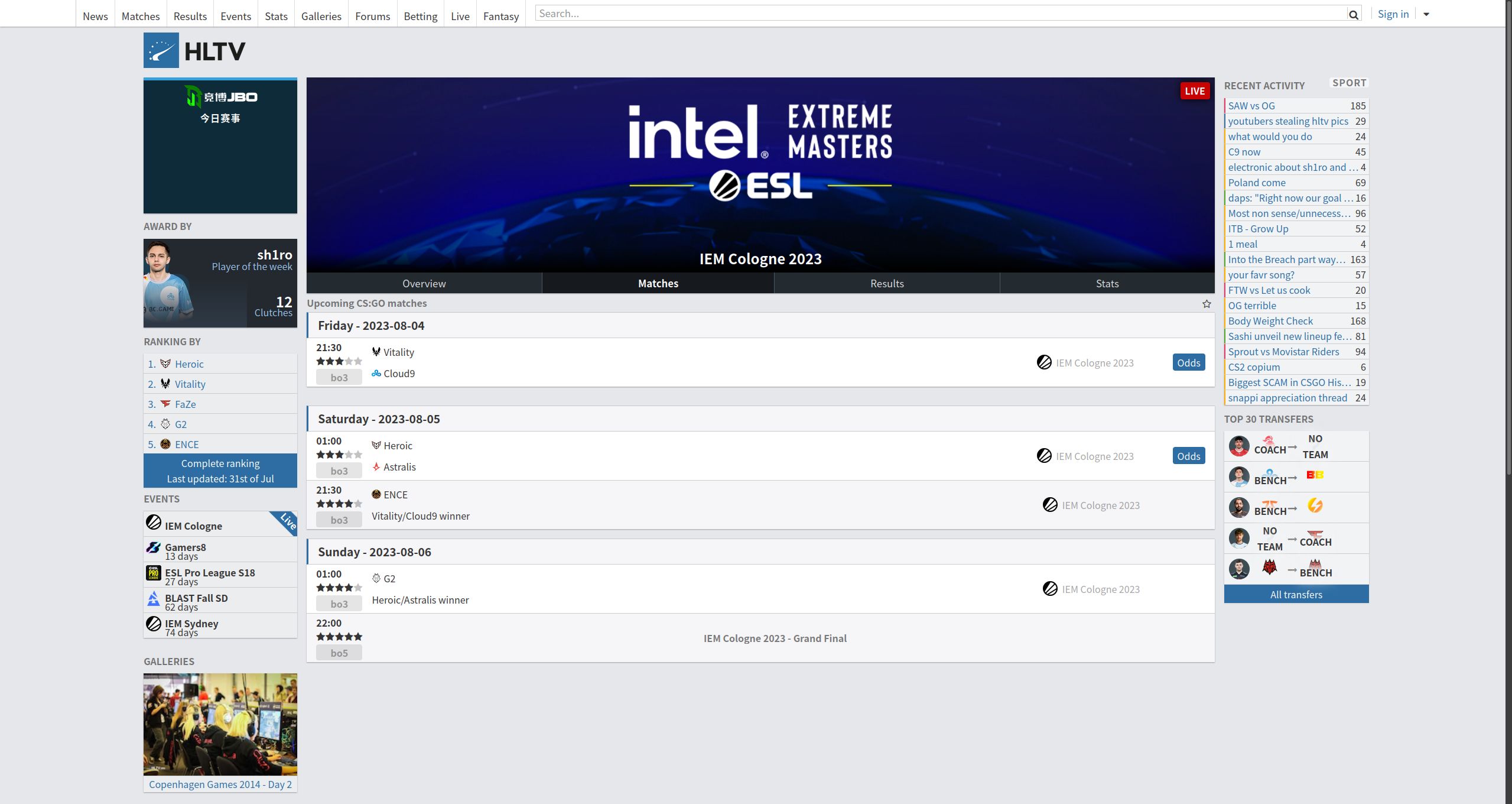The image size is (1512, 804).
Task: Switch to the event Results tab
Action: coord(887,283)
